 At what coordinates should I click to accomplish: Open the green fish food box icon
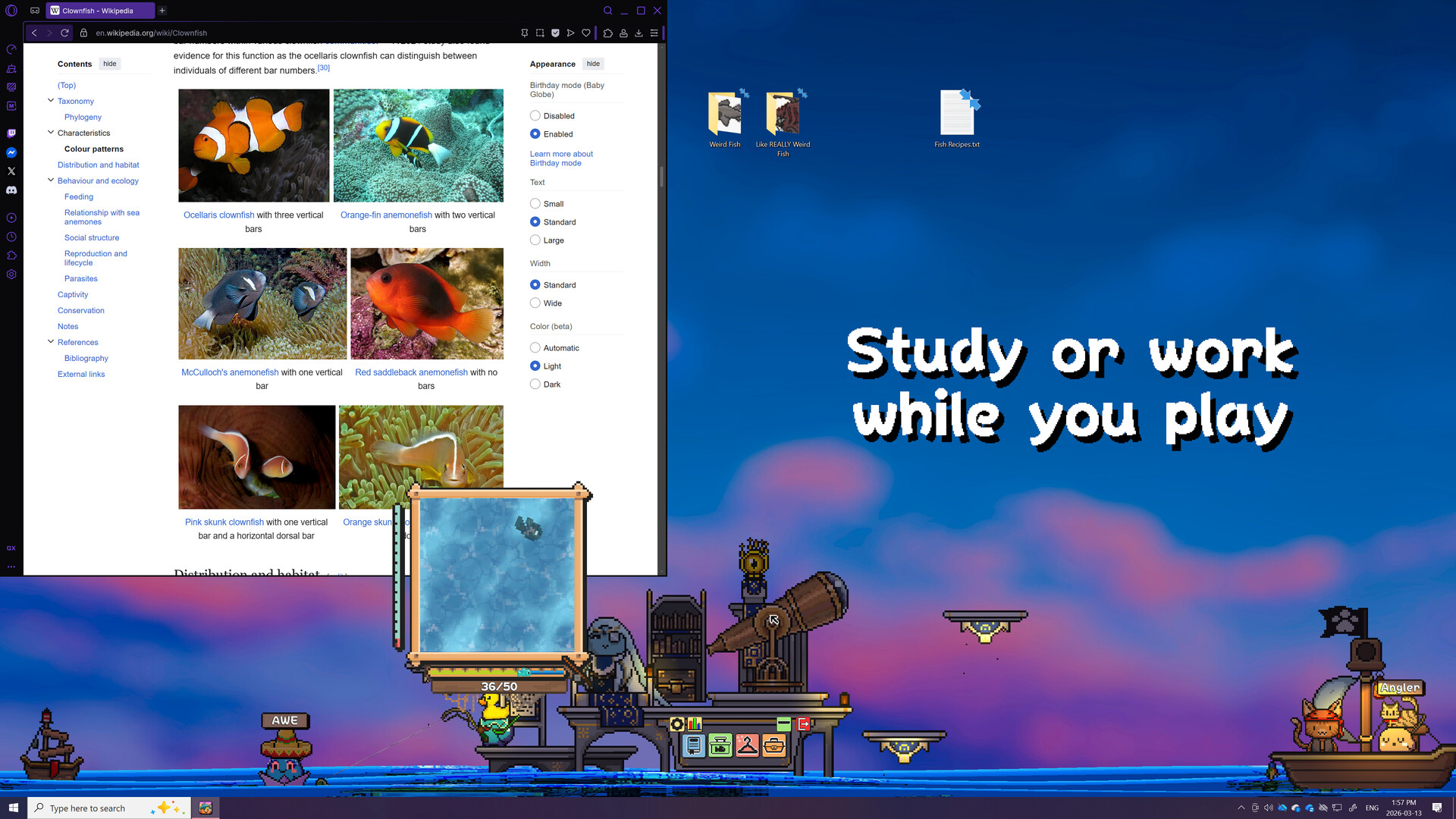tap(720, 745)
